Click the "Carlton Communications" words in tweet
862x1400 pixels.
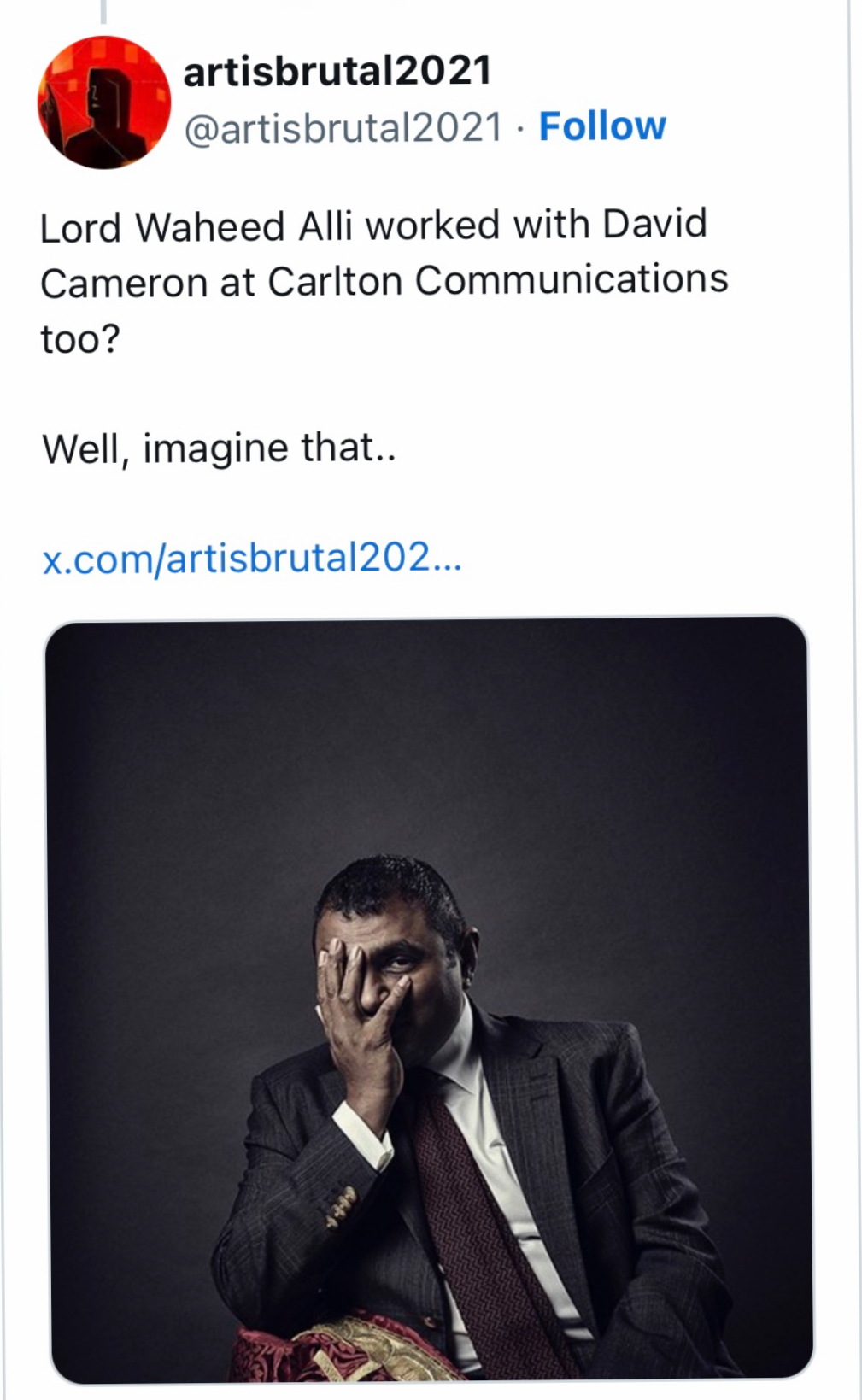(497, 281)
